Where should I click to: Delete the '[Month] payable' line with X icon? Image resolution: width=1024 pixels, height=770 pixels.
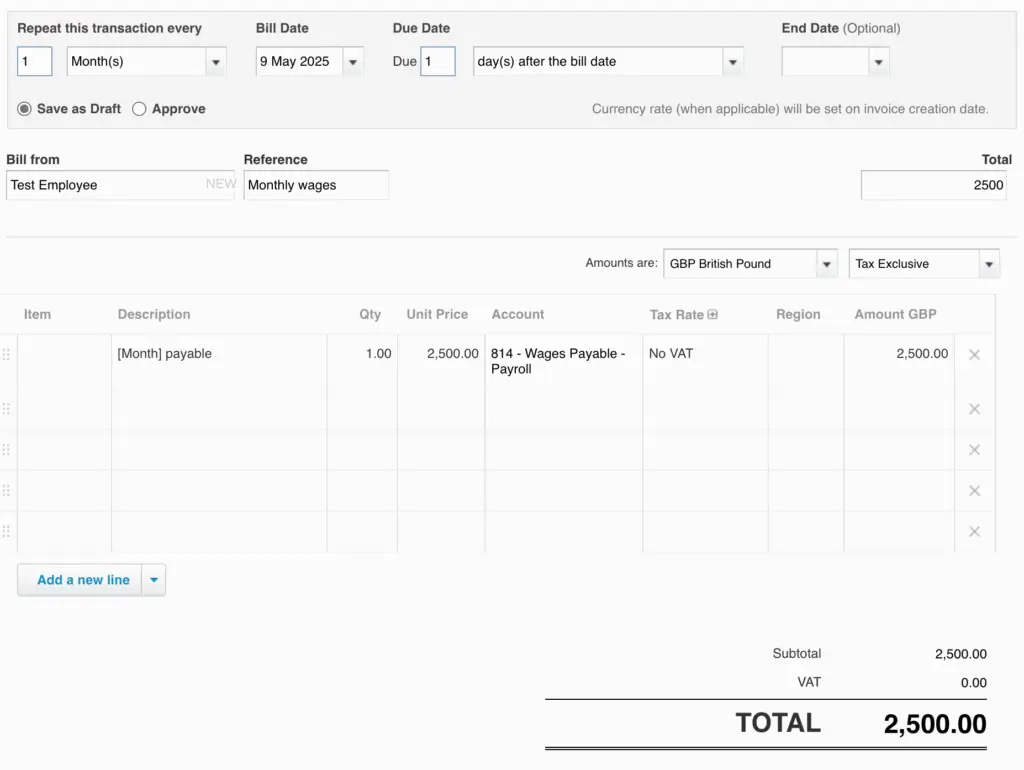coord(974,354)
